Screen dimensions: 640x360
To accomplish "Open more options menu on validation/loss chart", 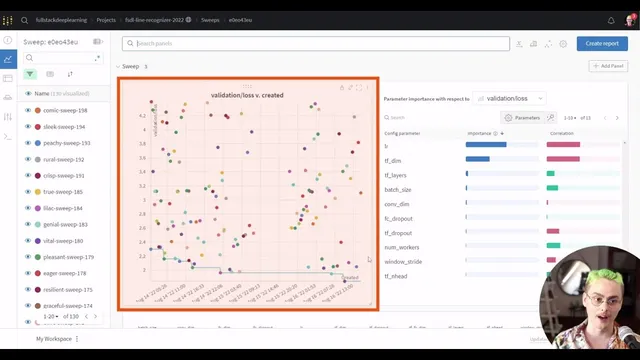I will 367,87.
